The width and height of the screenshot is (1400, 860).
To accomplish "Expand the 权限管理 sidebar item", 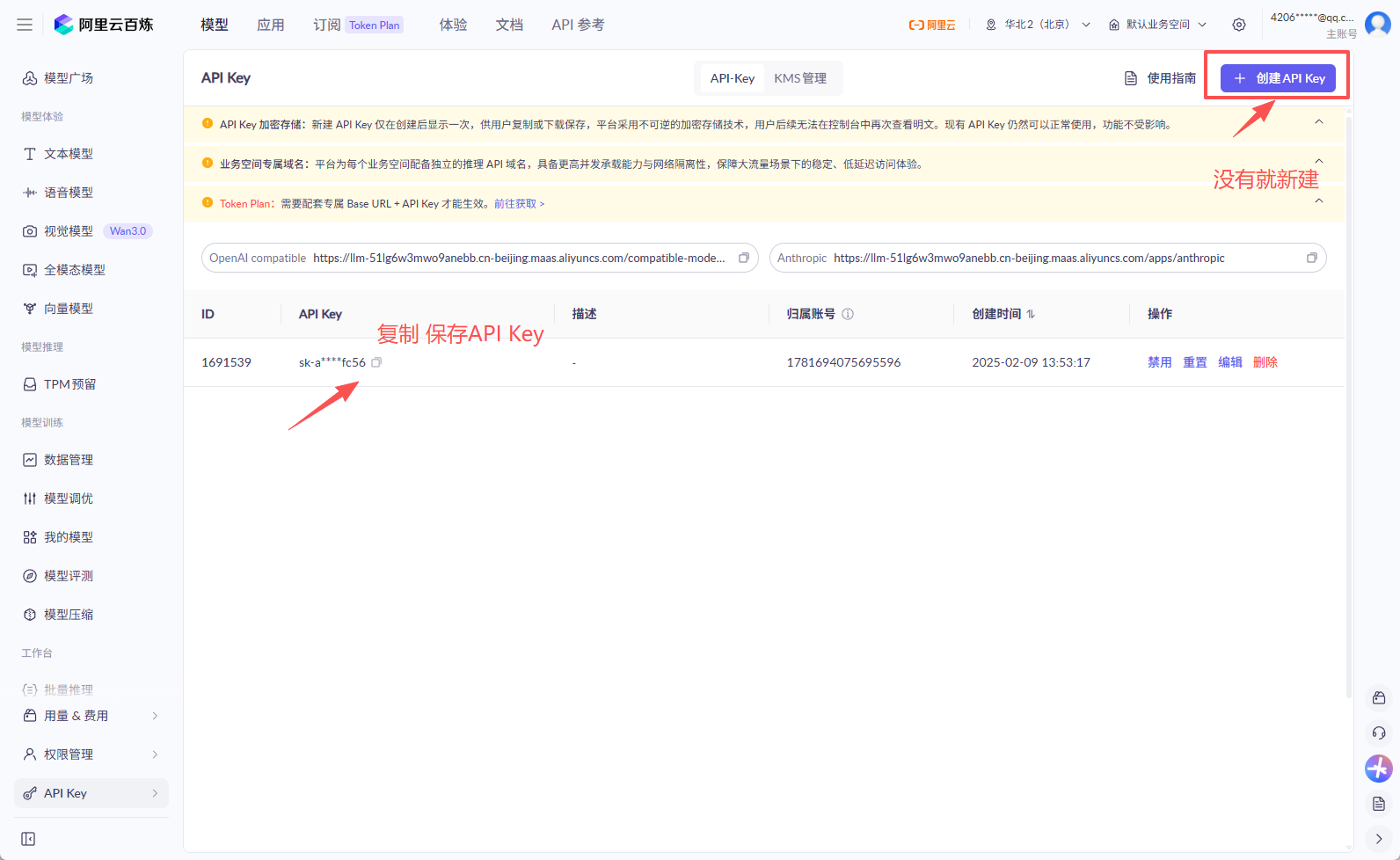I will pos(91,754).
